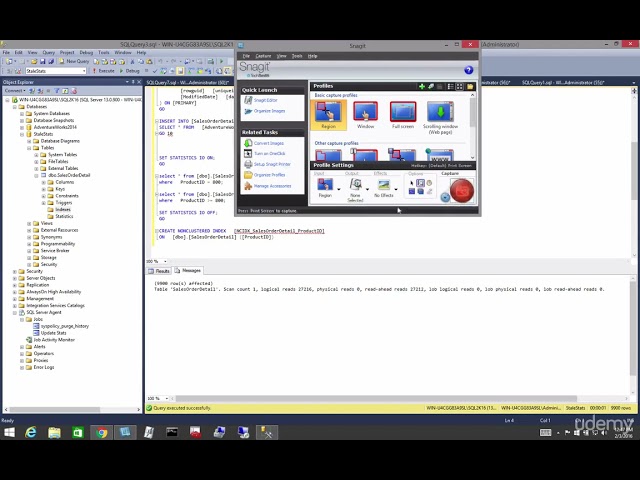Expand the System Databases node
This screenshot has width=640, height=480.
[x=22, y=113]
